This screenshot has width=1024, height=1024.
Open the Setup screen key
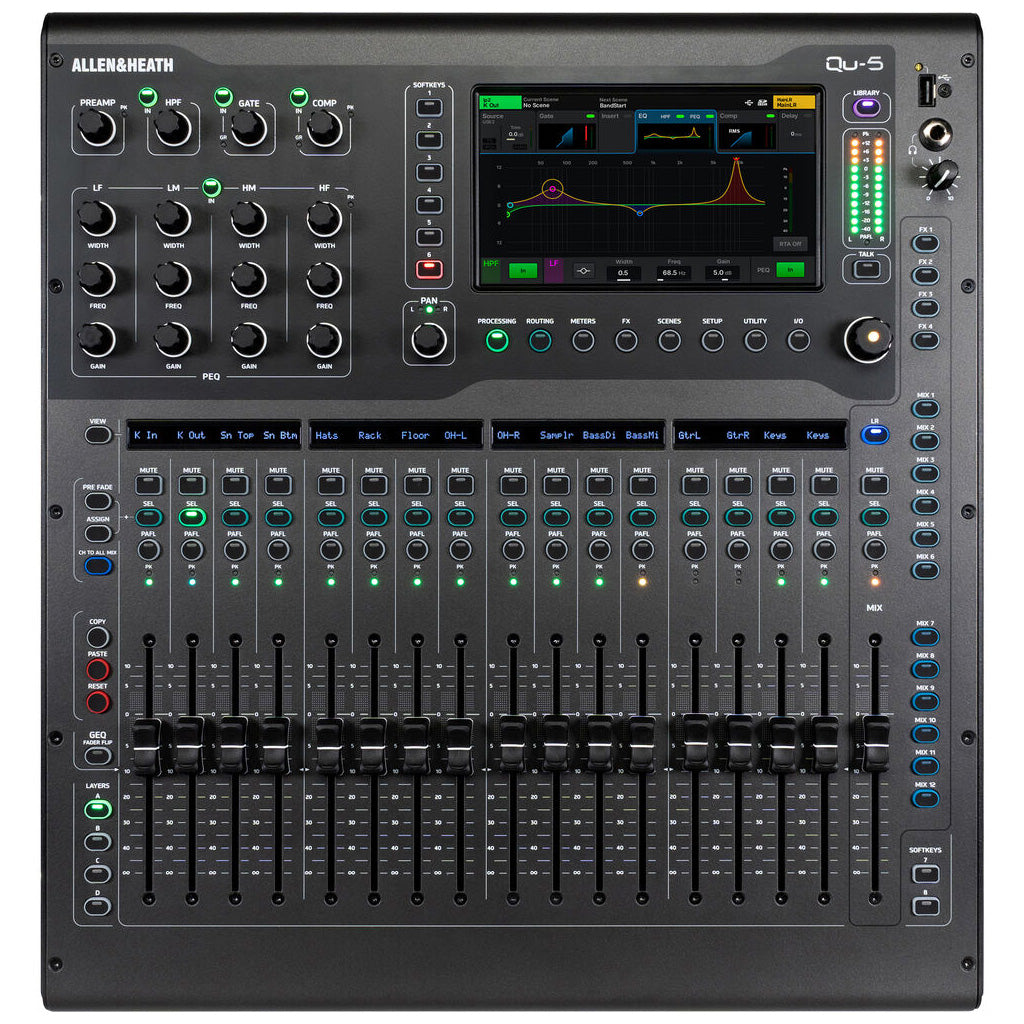point(712,340)
